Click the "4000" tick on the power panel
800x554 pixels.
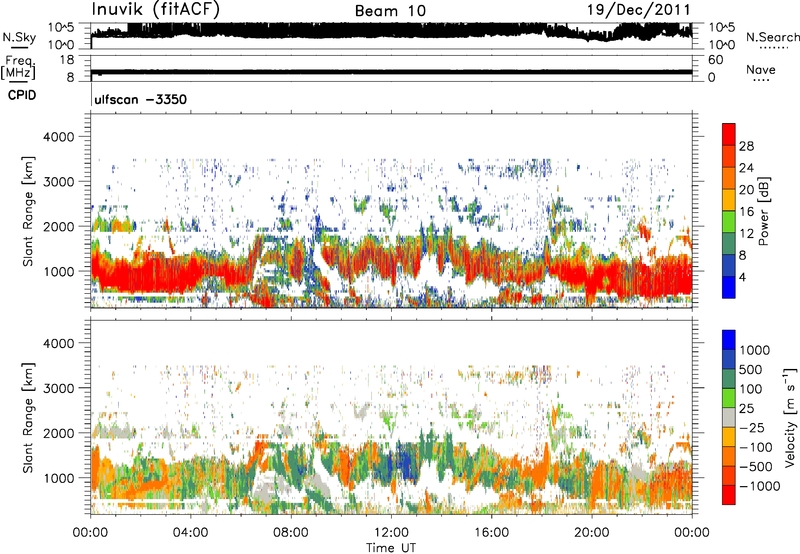tap(58, 137)
